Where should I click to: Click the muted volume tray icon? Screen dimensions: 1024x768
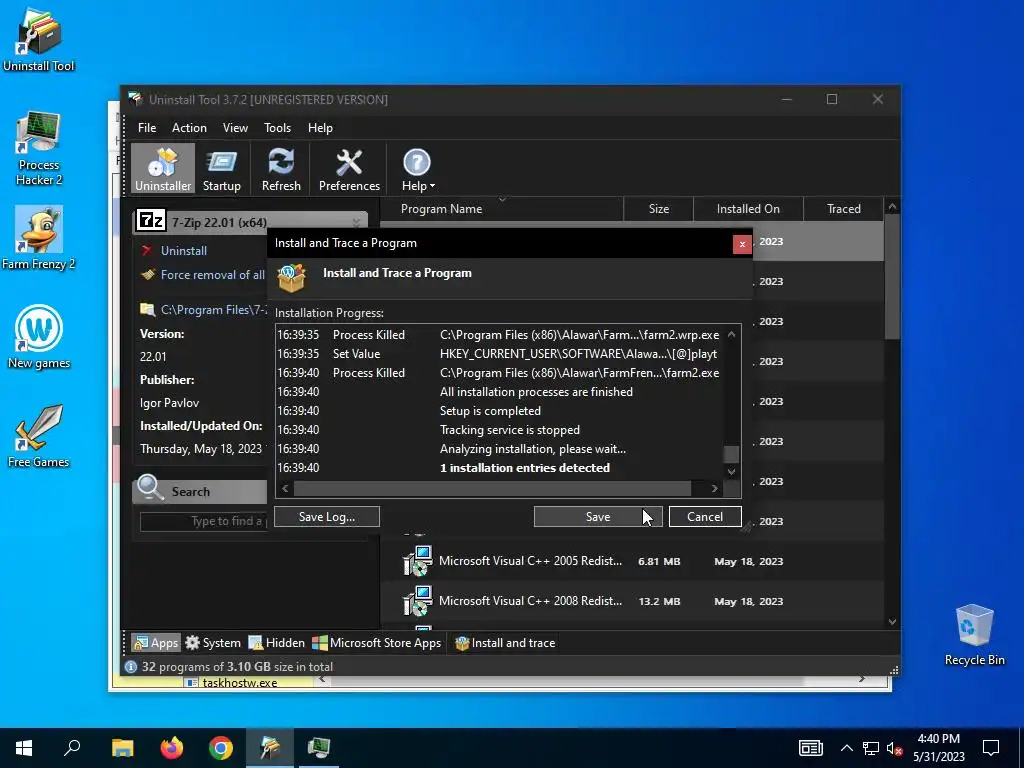(894, 748)
